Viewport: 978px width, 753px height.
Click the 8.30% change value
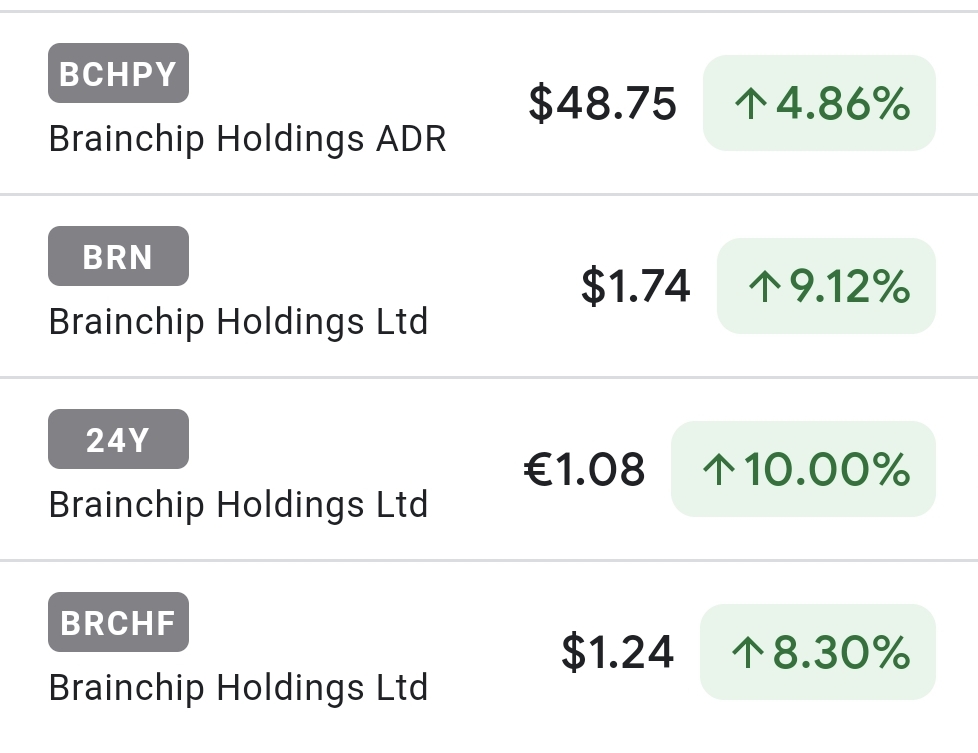(x=841, y=653)
